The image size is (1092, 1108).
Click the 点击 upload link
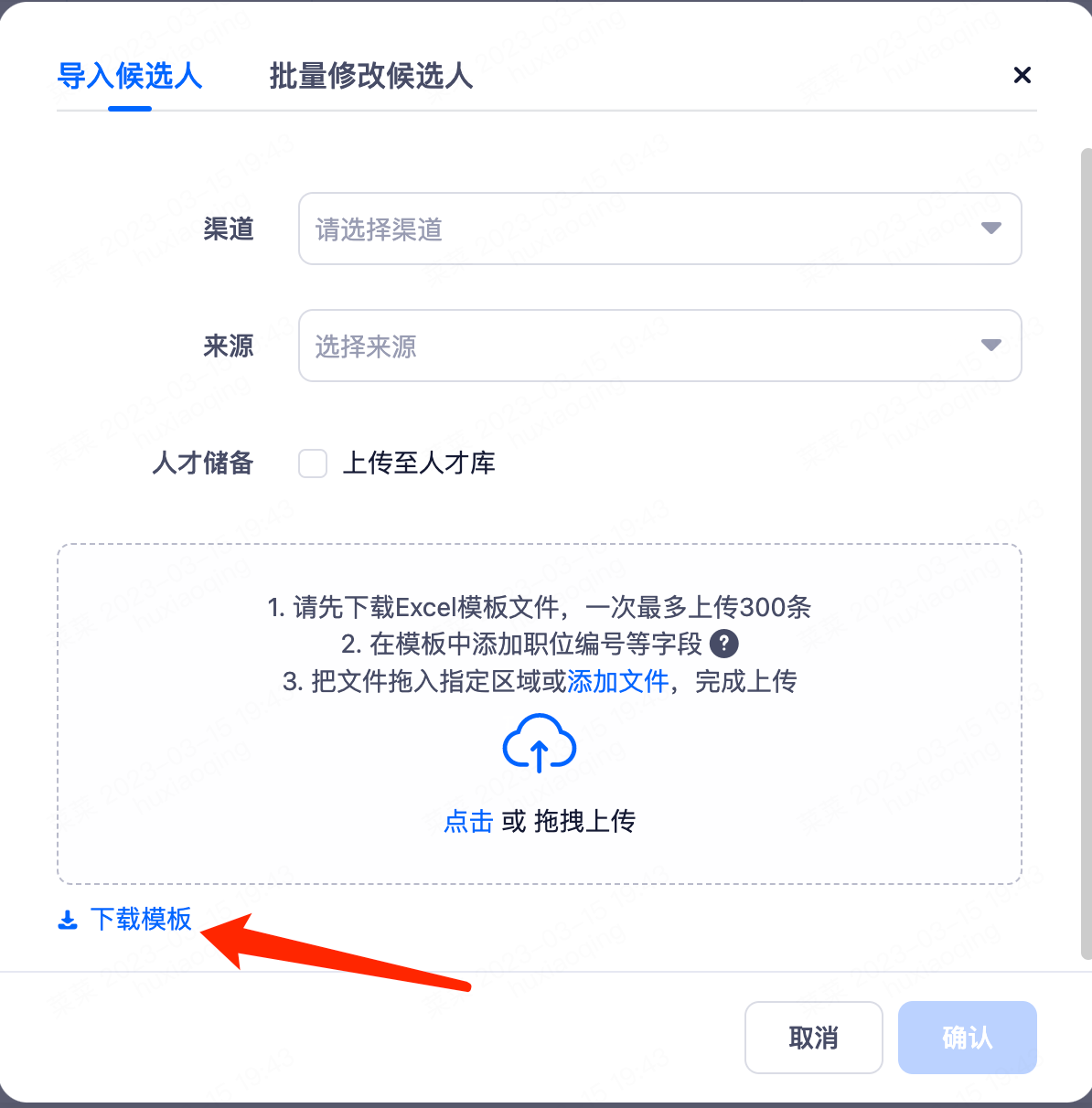(x=468, y=821)
